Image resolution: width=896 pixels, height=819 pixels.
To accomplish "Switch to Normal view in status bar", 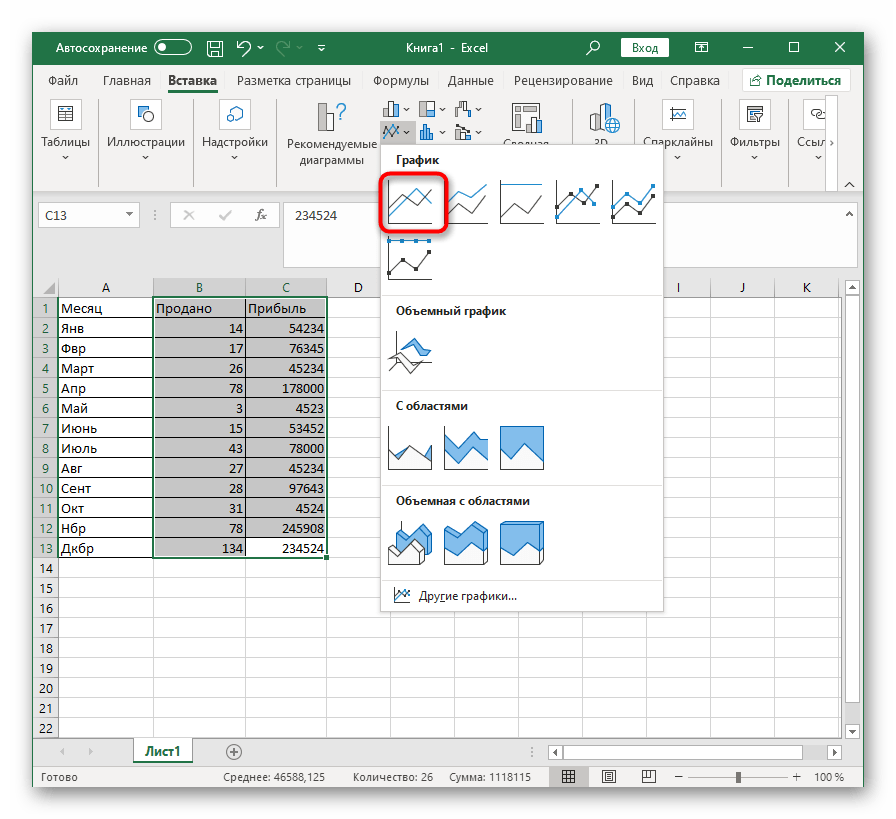I will (568, 777).
